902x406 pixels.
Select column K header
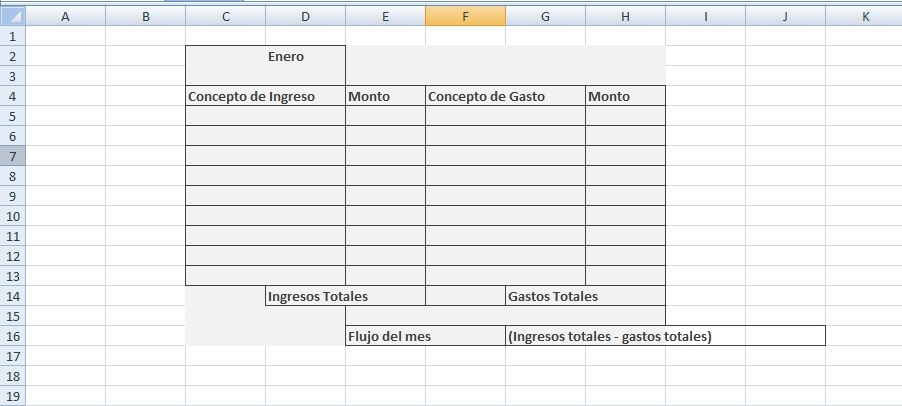864,17
